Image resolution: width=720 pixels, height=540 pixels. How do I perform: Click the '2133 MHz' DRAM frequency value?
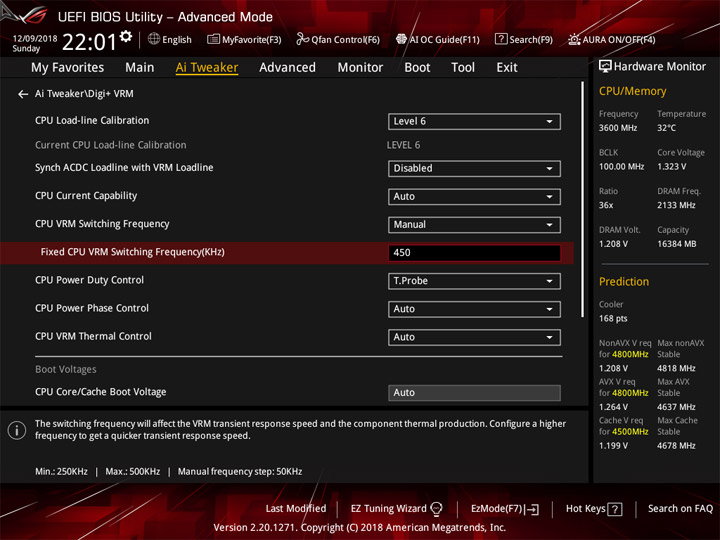tap(676, 205)
